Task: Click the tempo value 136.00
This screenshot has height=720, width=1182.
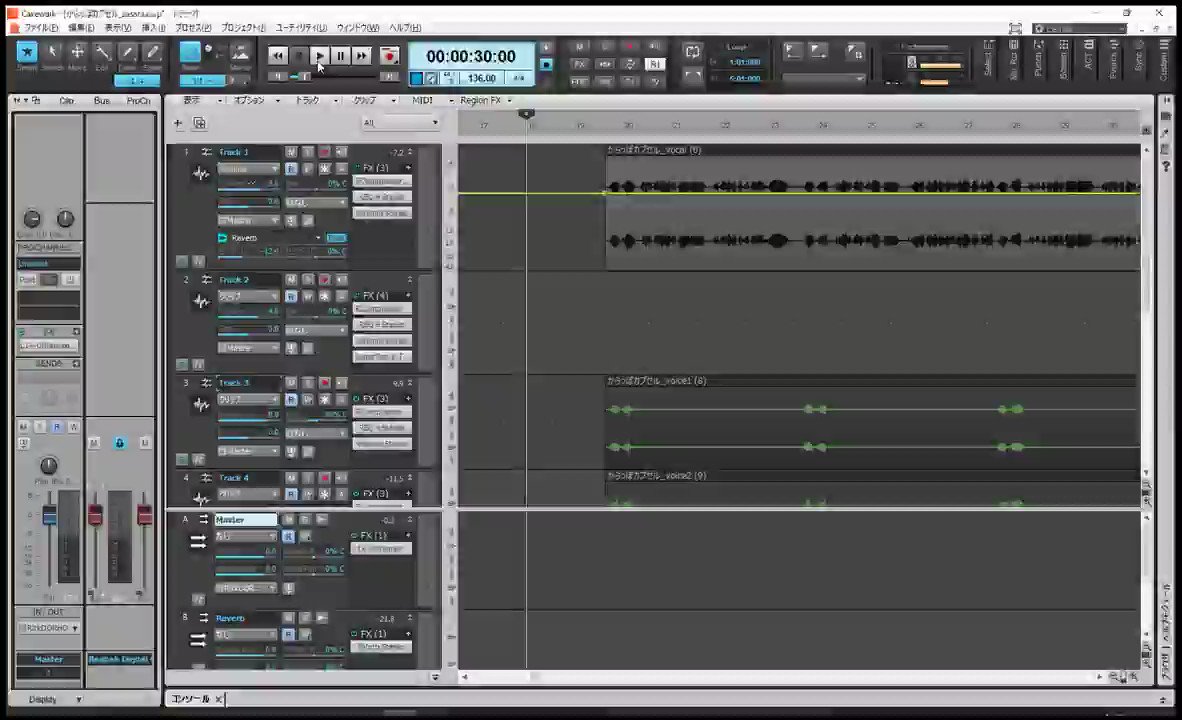Action: [x=482, y=78]
